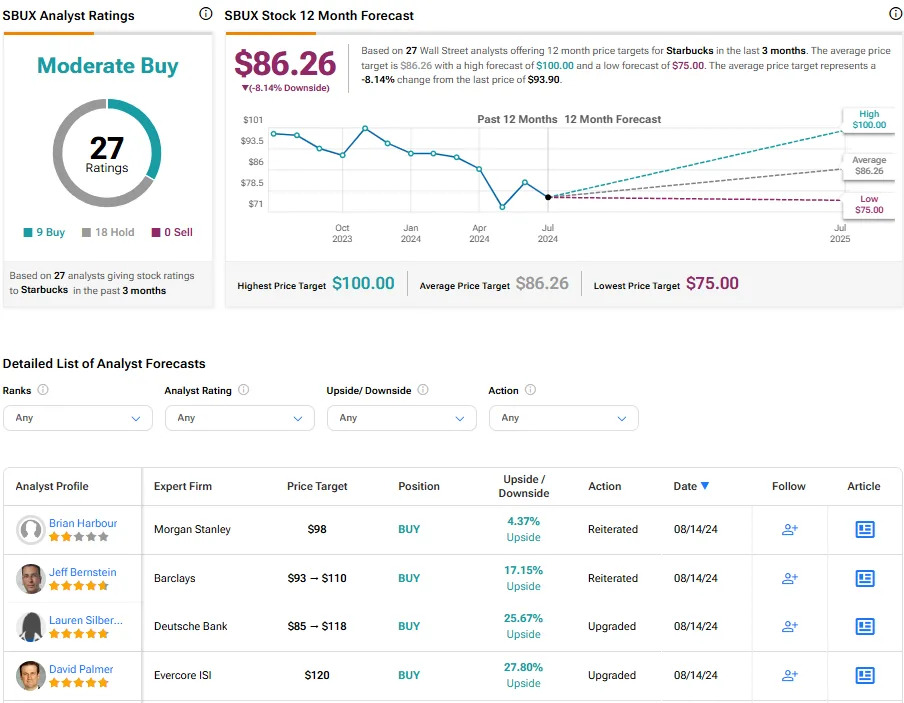Click the Jul 2024 black chart data point
904x703 pixels.
click(548, 197)
